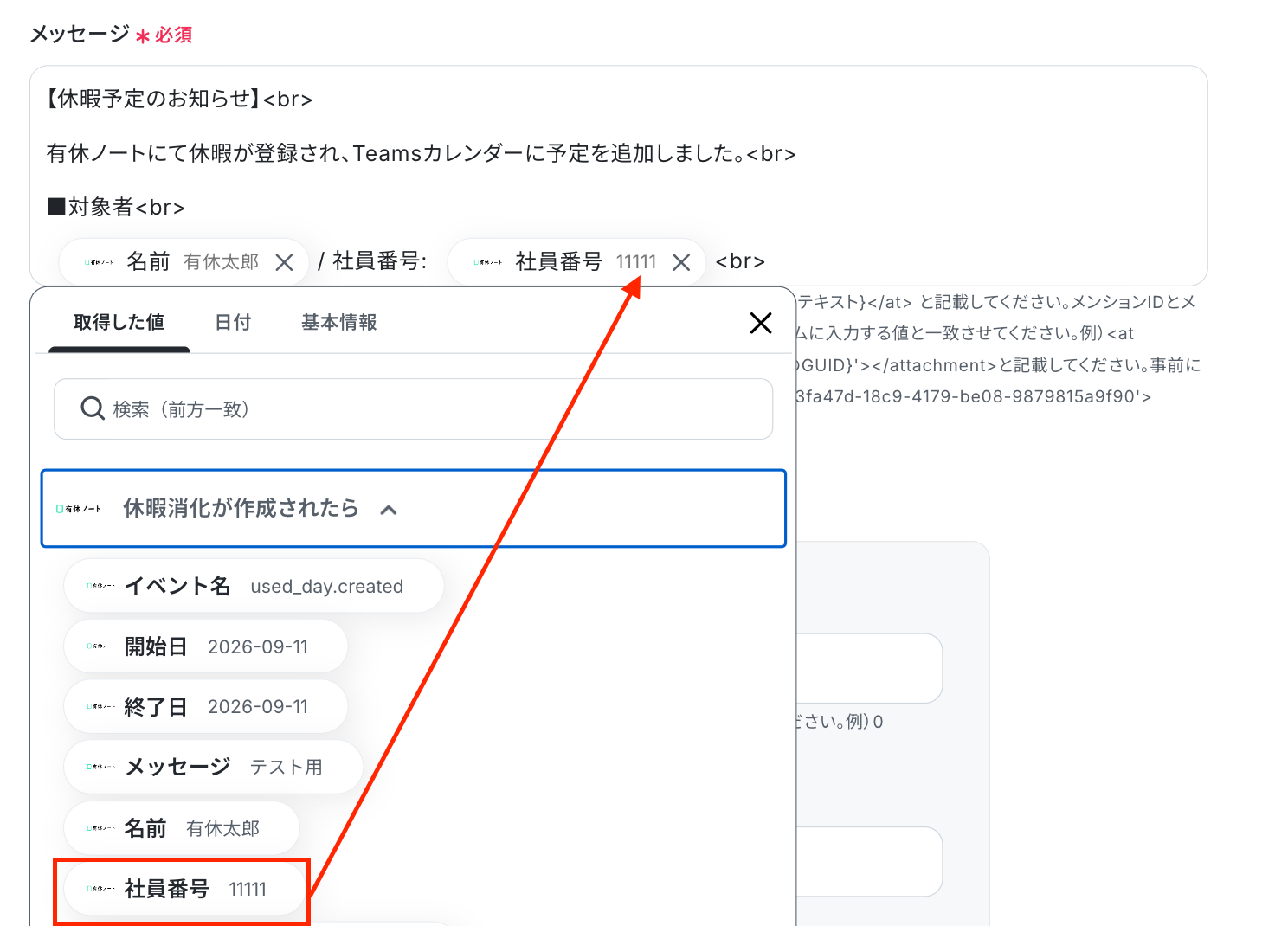Click the 名前 tag in the message
The width and height of the screenshot is (1288, 926).
(184, 262)
